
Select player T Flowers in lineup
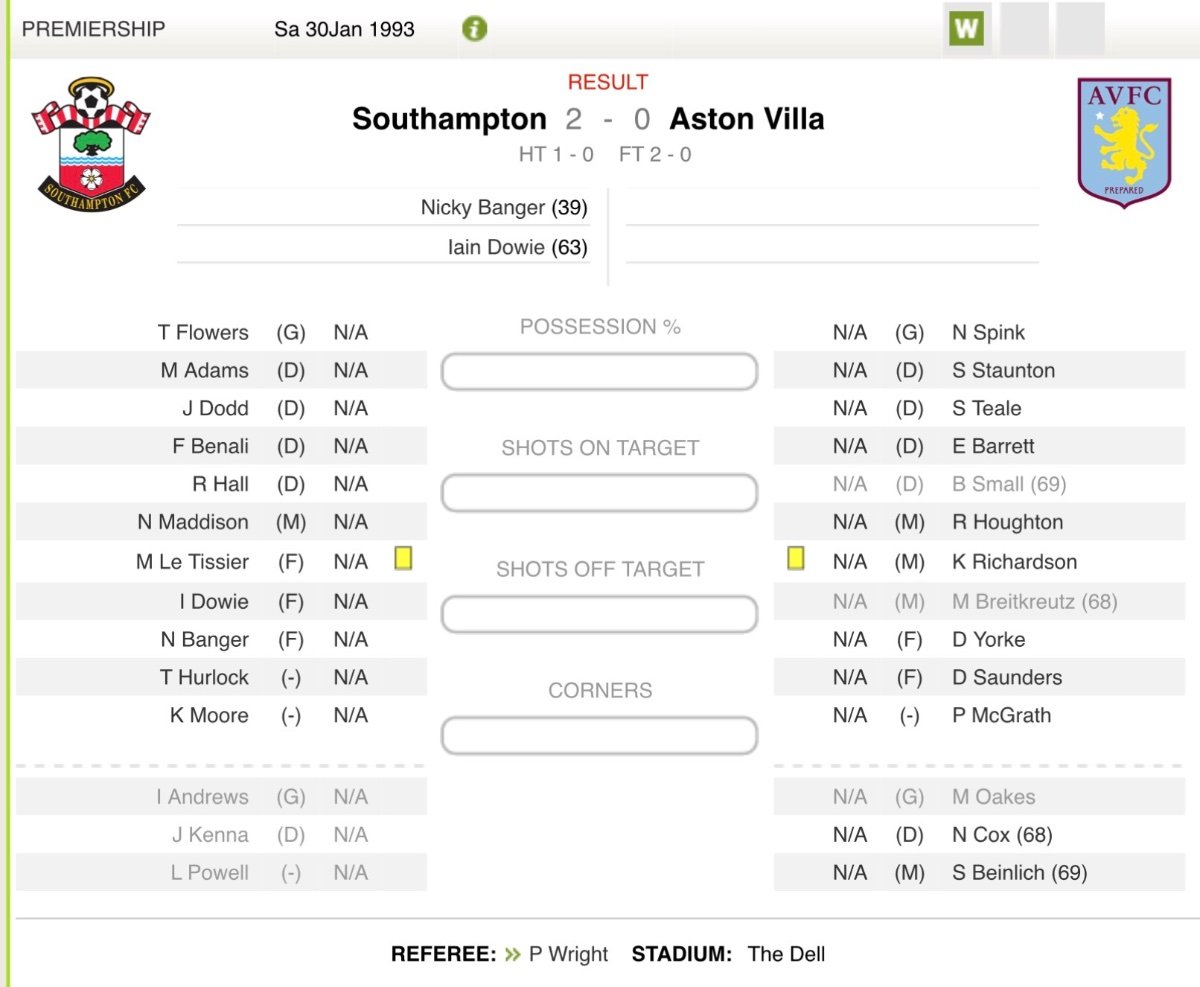point(203,333)
